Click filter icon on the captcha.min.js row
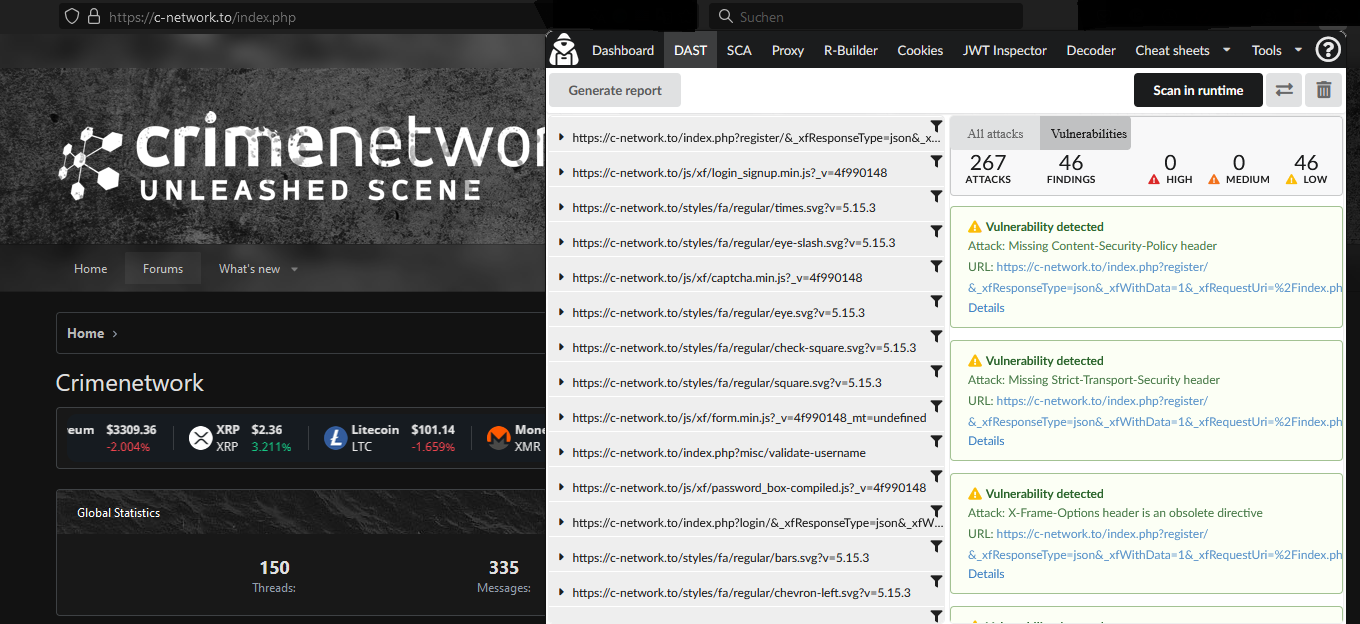Viewport: 1360px width, 624px height. click(x=936, y=266)
